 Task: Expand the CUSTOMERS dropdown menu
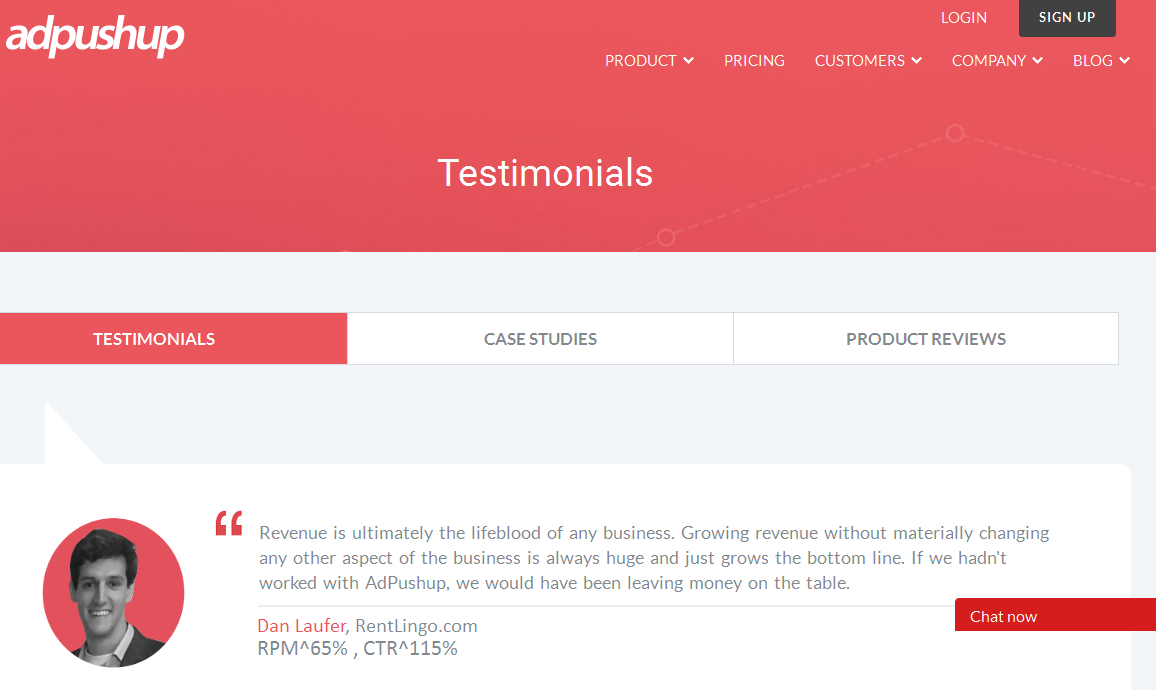[x=868, y=61]
